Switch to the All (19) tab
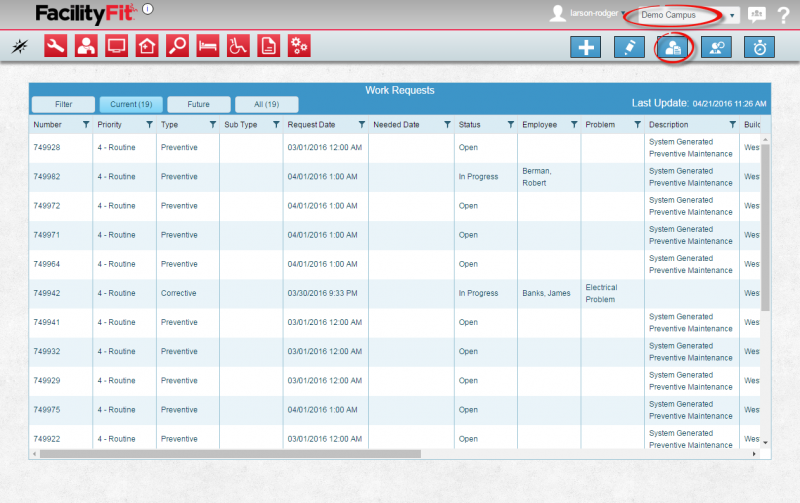The image size is (800, 503). 266,105
